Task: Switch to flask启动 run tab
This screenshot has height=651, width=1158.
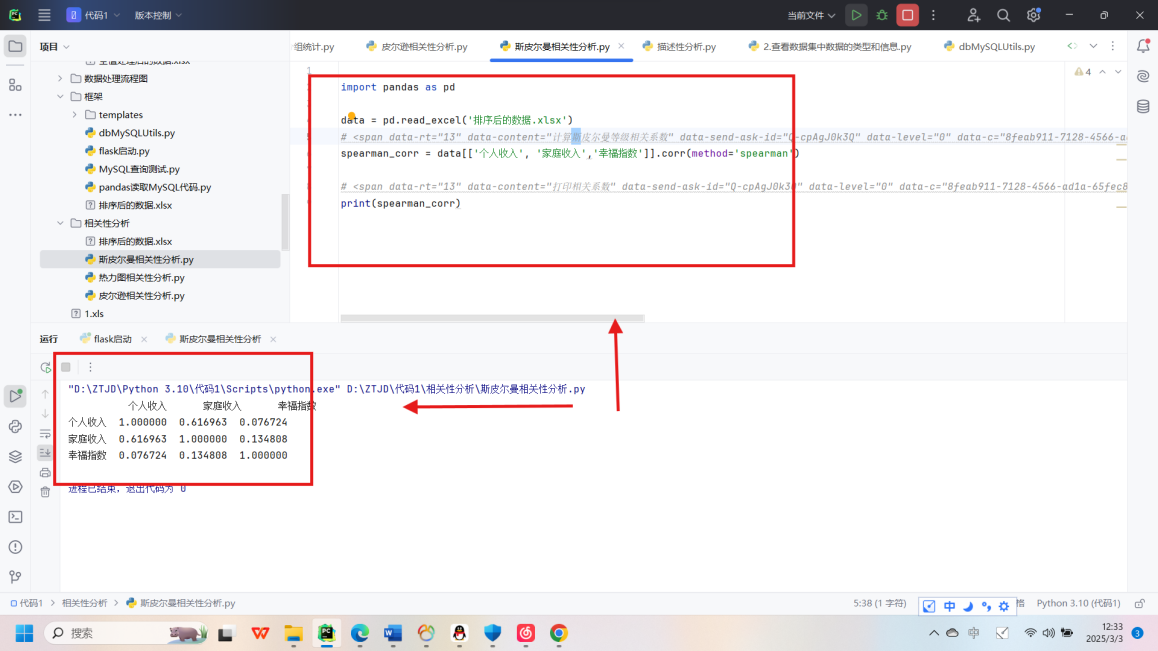Action: coord(106,339)
